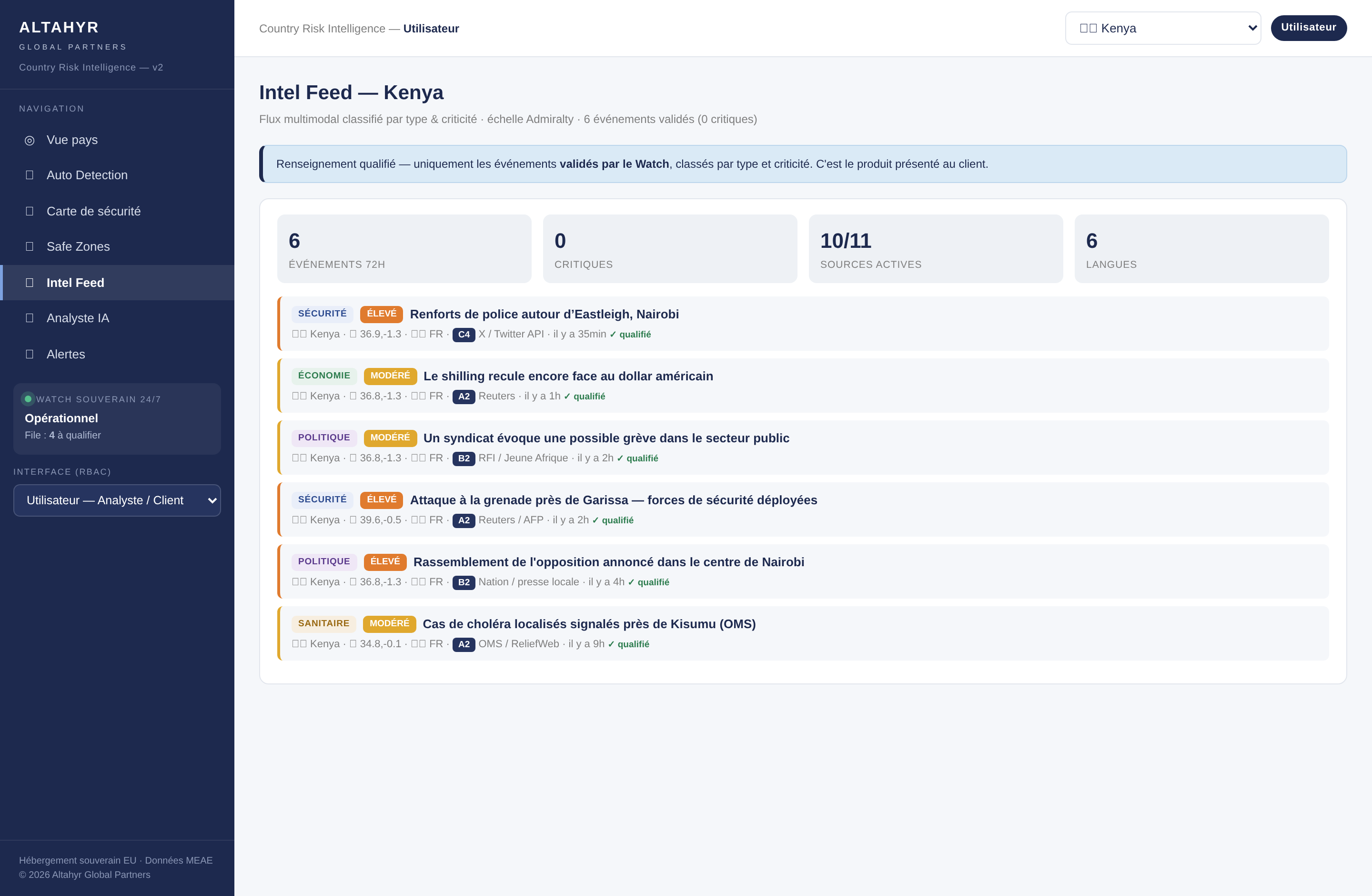Click B2 badge next to RFI / Jeune Afrique

coord(464,458)
